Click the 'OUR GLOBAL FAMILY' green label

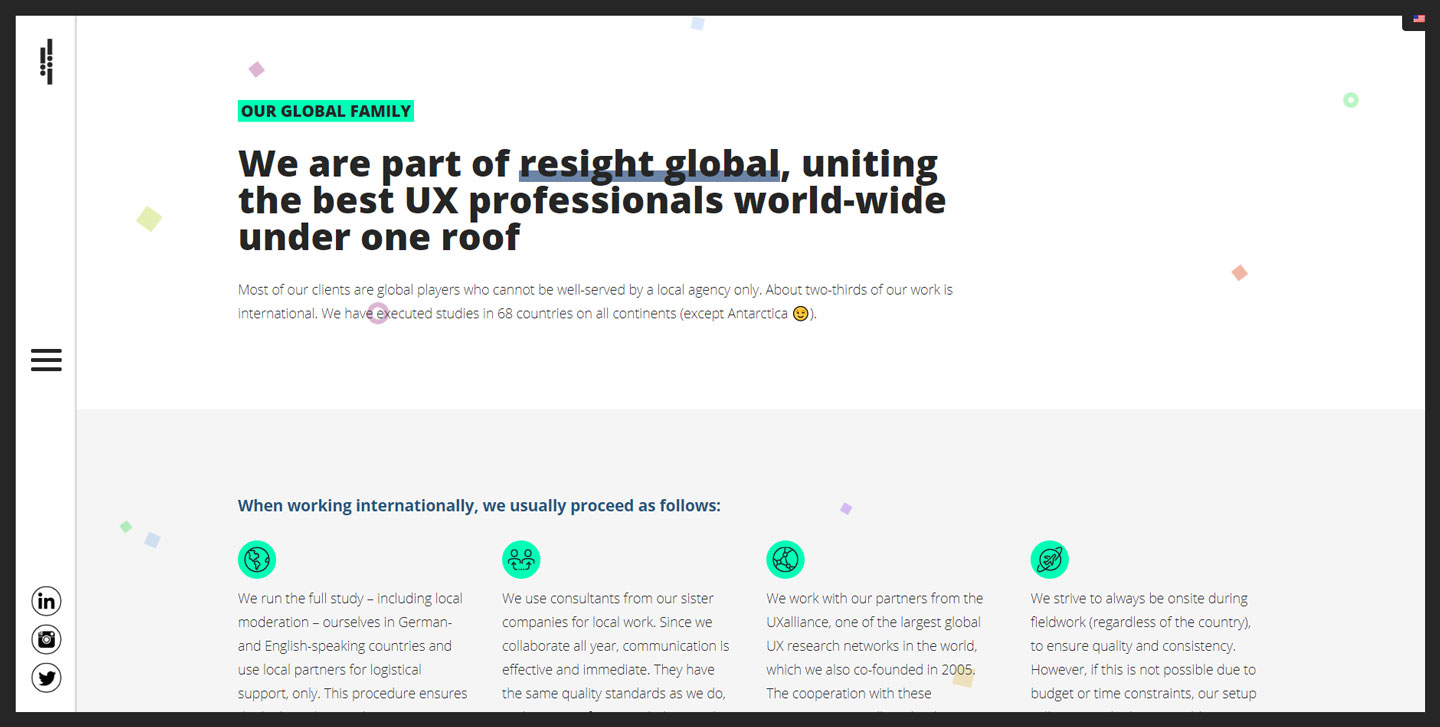[326, 111]
